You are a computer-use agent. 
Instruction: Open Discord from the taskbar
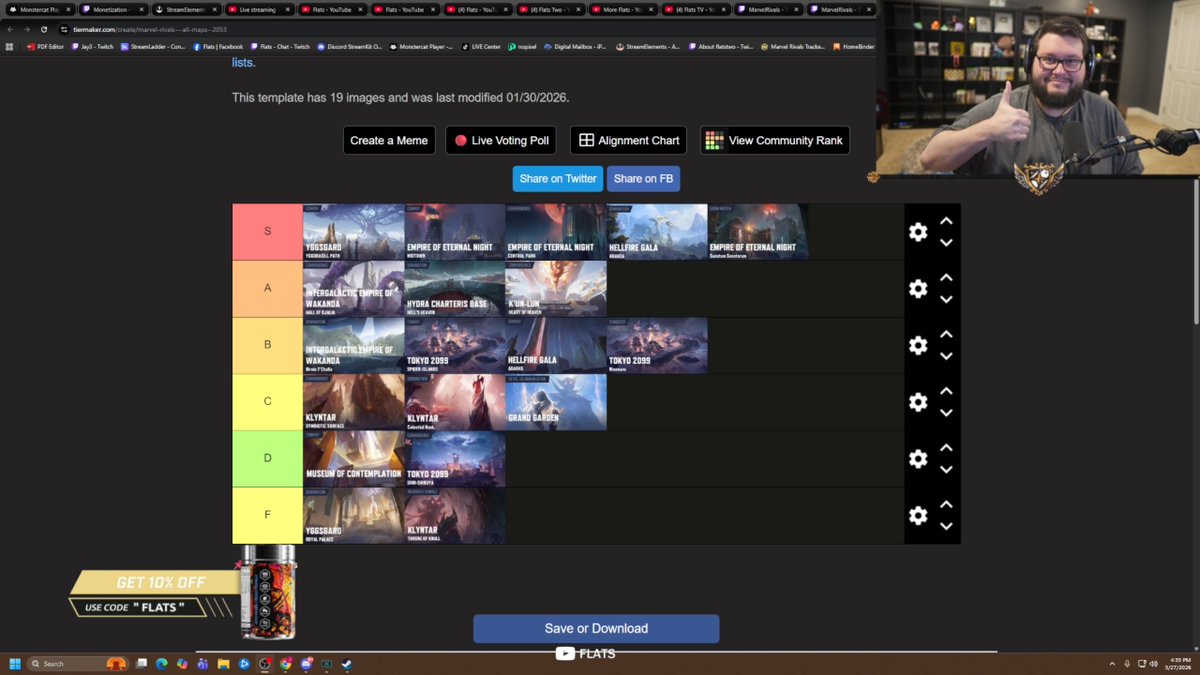point(306,664)
